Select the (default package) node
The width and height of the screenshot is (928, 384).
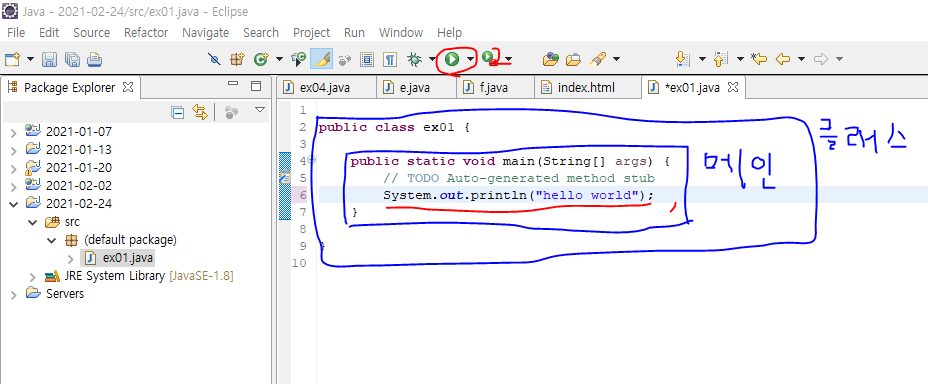(x=130, y=240)
